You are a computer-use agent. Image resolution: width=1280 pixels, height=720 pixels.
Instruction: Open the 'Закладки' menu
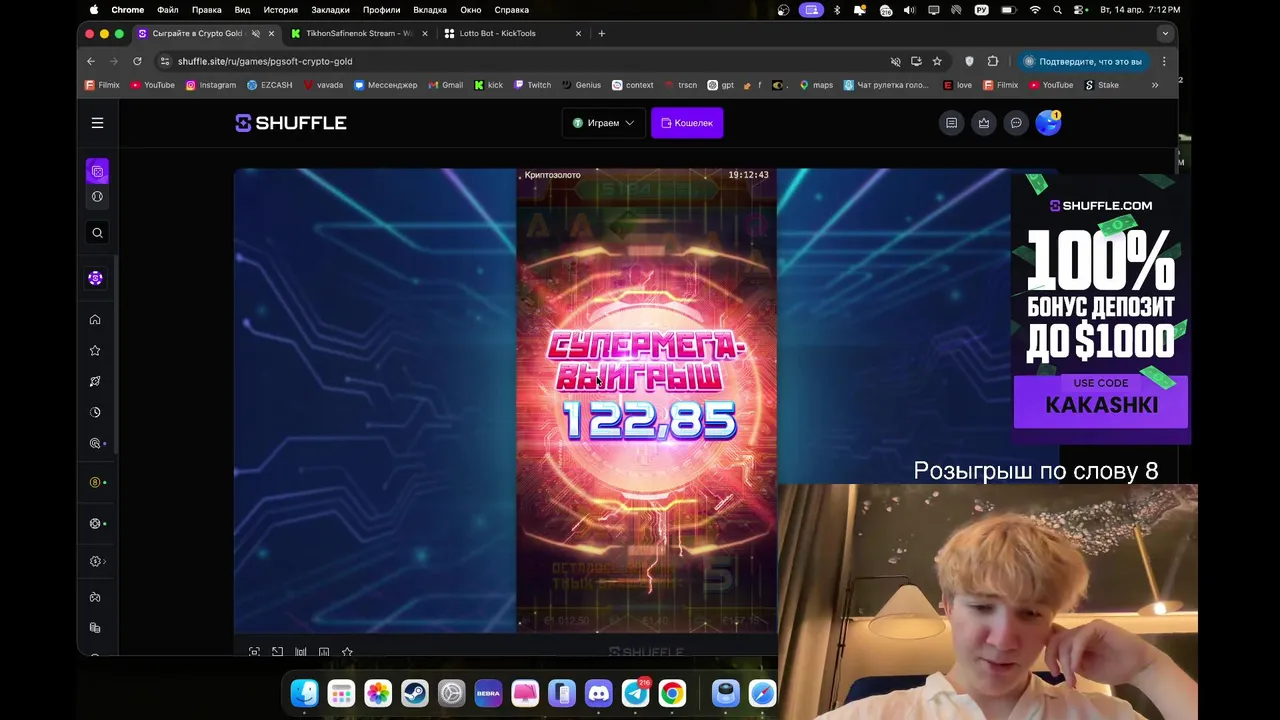click(330, 10)
